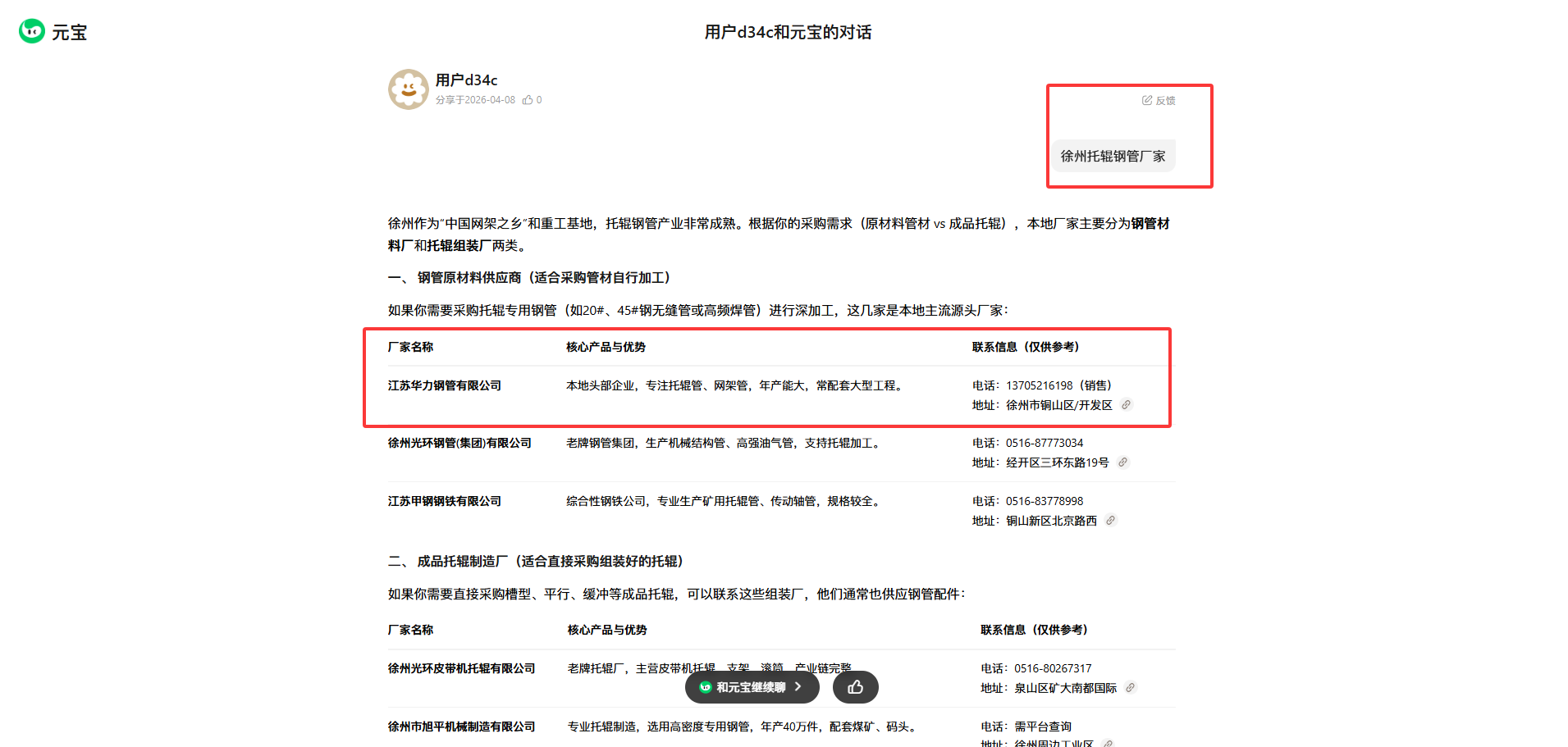Click the sentence starting 如果你需要采购托辊专用钢管
This screenshot has height=747, width=1568.
(x=699, y=311)
